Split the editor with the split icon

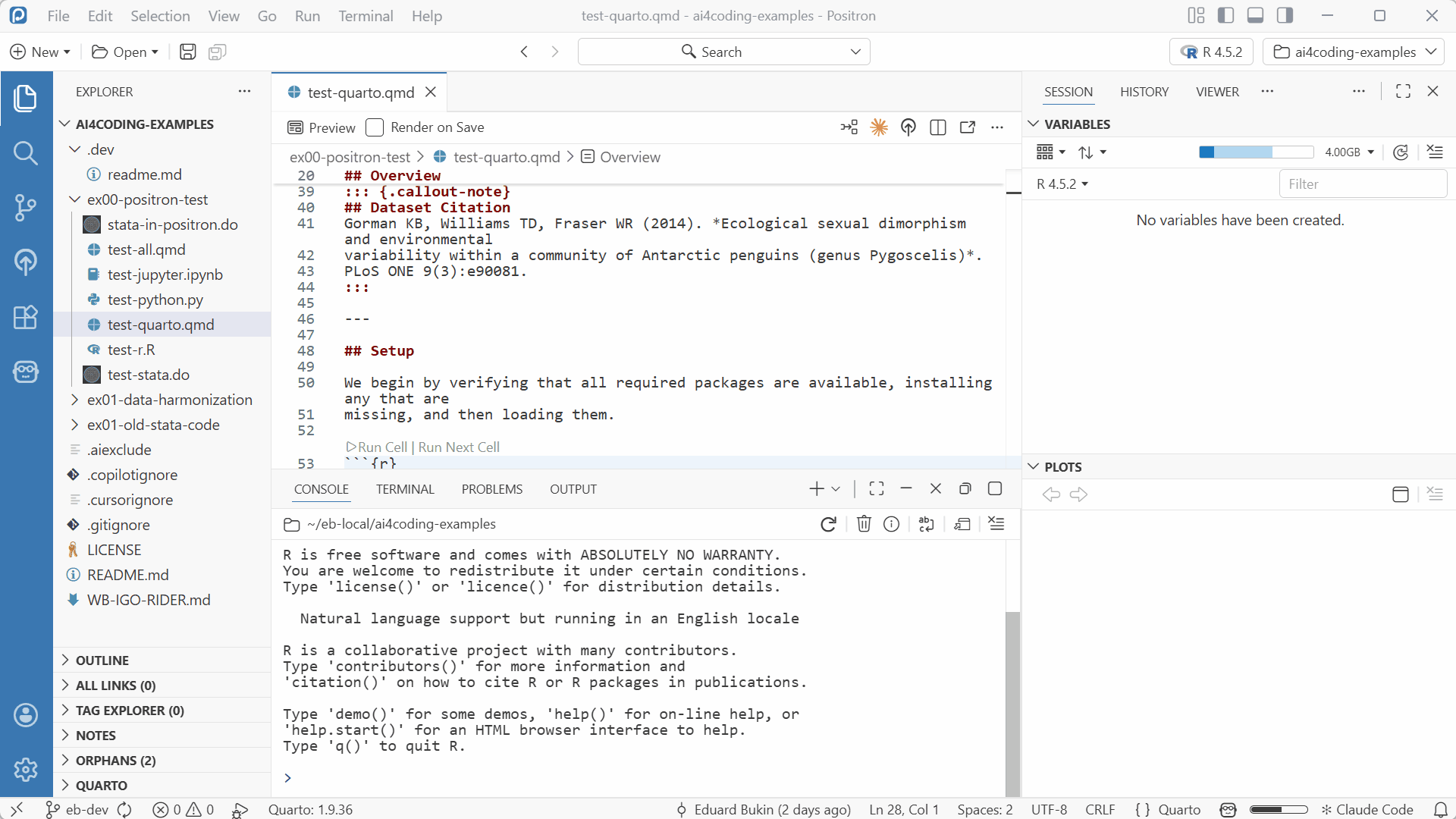(938, 127)
